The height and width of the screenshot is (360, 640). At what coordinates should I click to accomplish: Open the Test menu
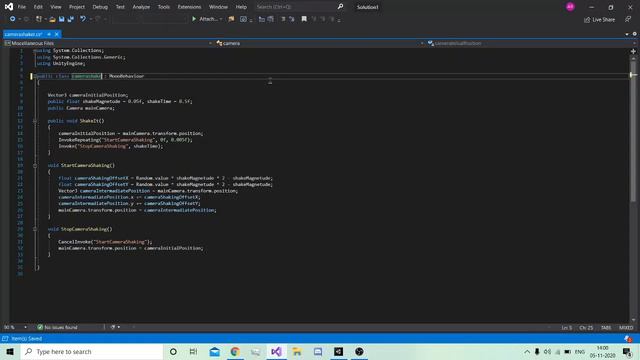pos(120,7)
